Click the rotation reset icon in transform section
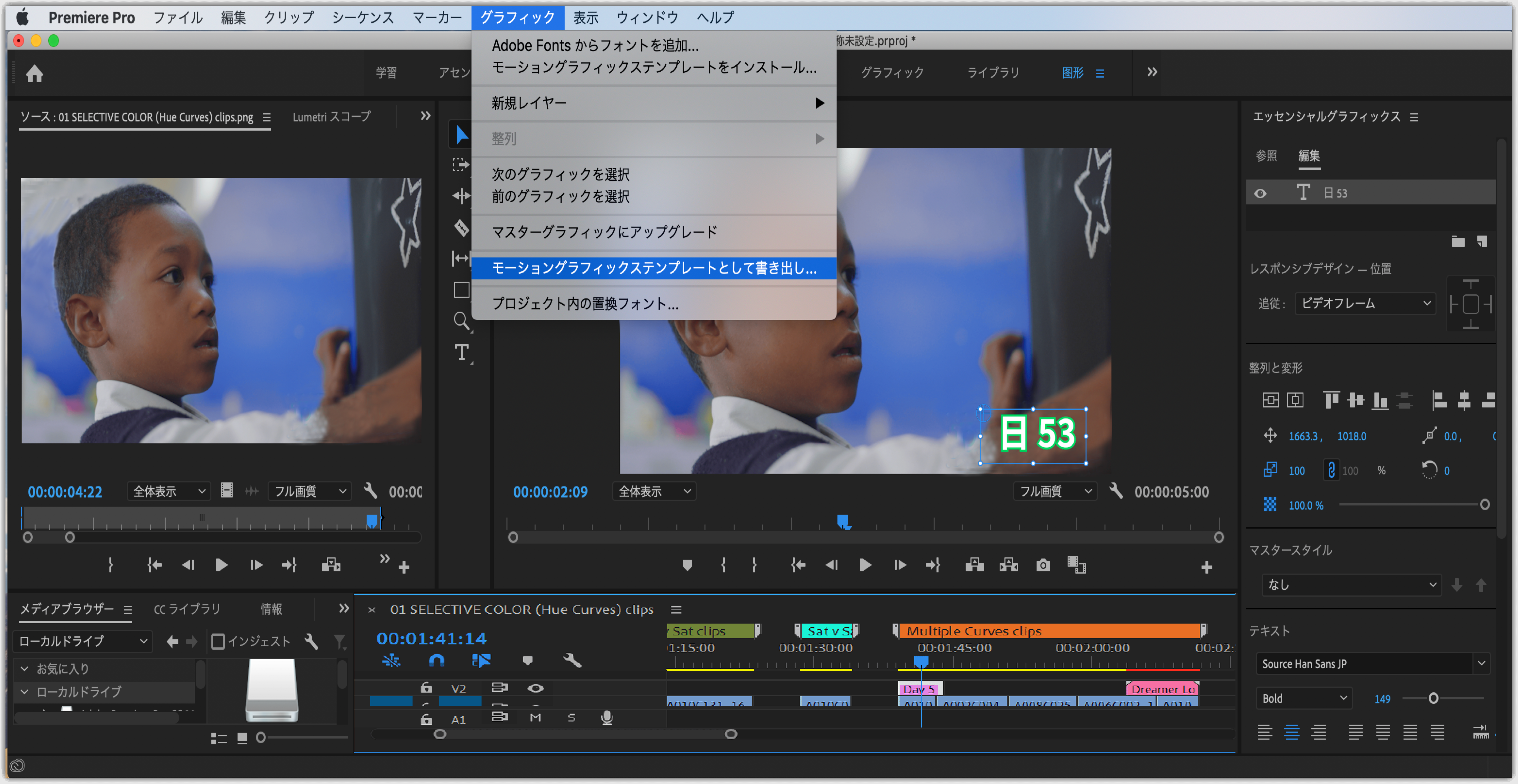1518x784 pixels. [1430, 469]
